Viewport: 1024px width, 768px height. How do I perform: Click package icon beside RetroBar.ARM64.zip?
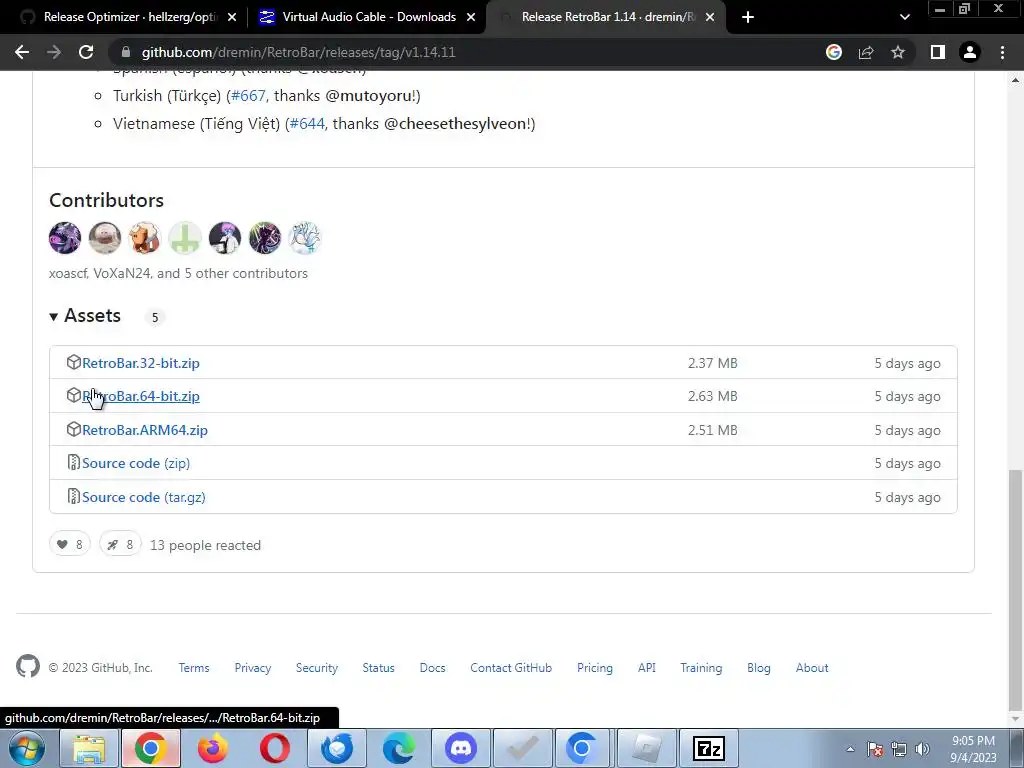[74, 430]
